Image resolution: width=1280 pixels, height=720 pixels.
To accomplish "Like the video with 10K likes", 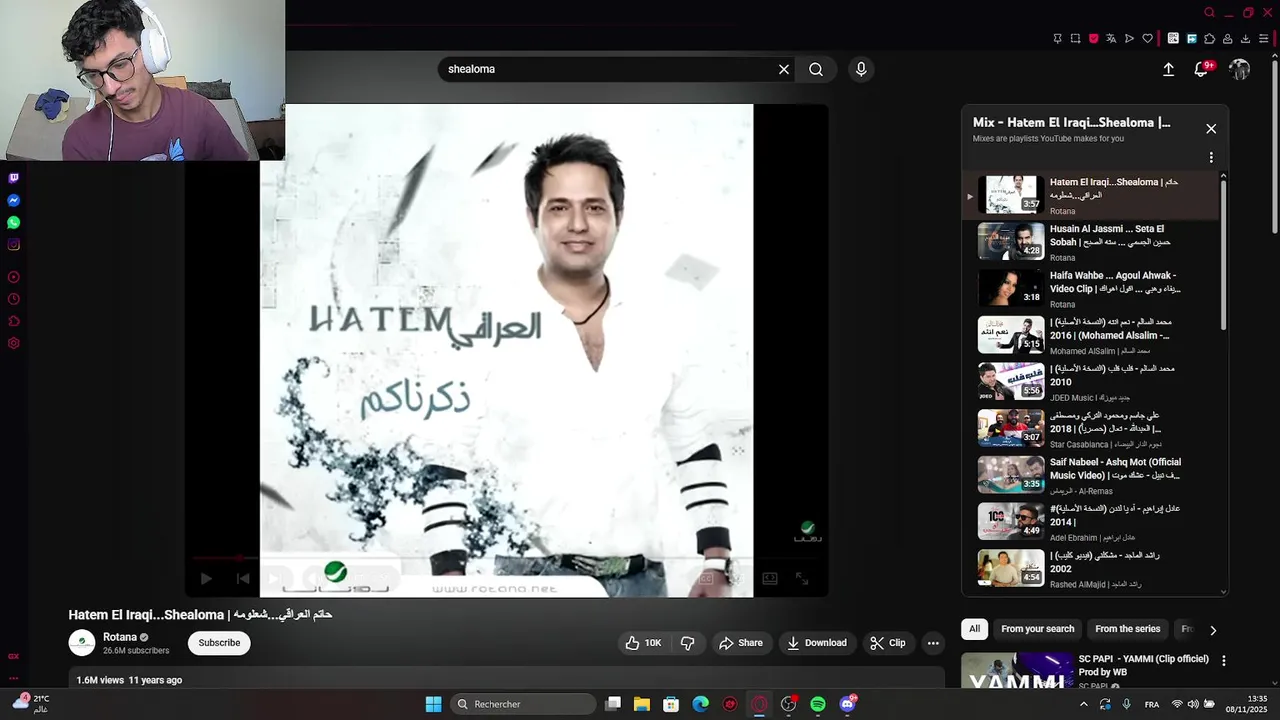I will pyautogui.click(x=643, y=643).
